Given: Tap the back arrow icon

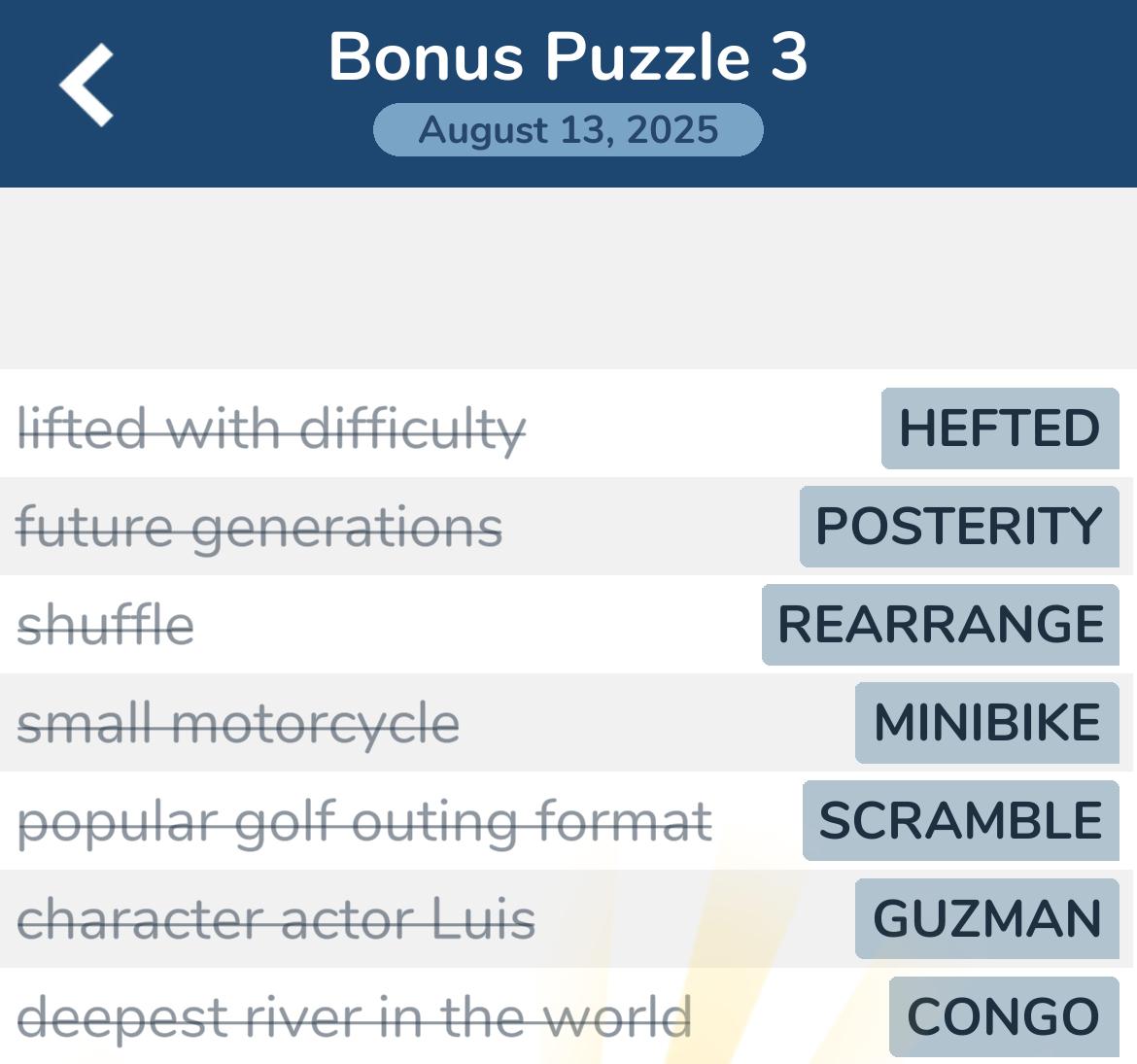Looking at the screenshot, I should [x=86, y=86].
